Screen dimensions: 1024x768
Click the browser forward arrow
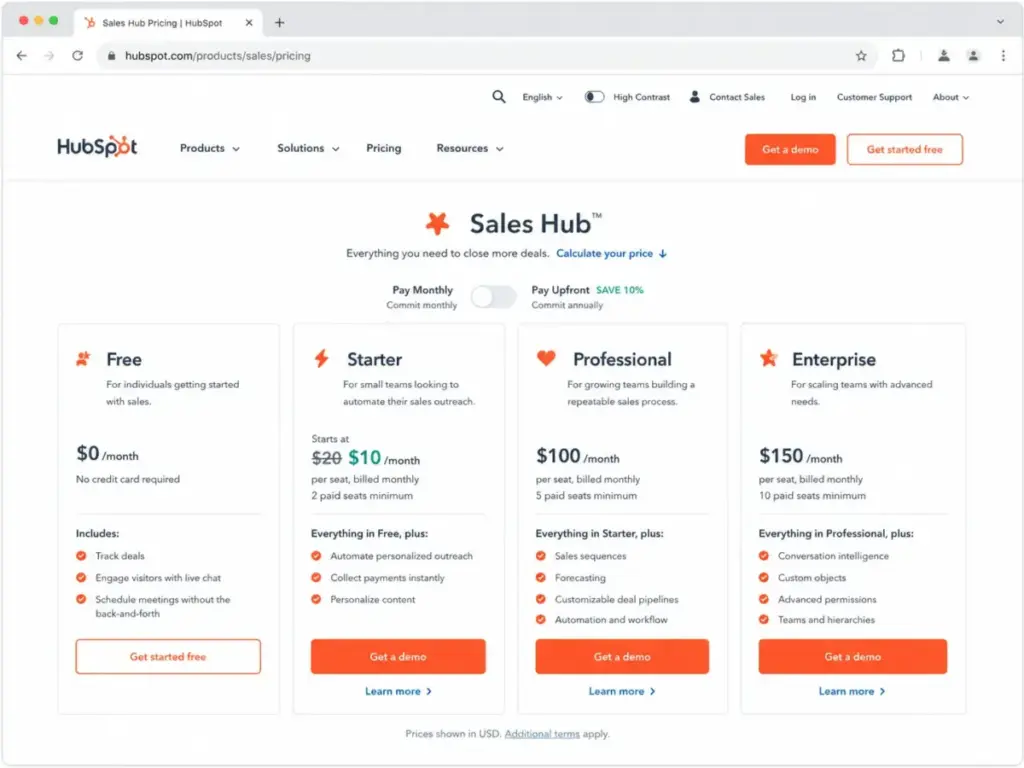coord(49,56)
